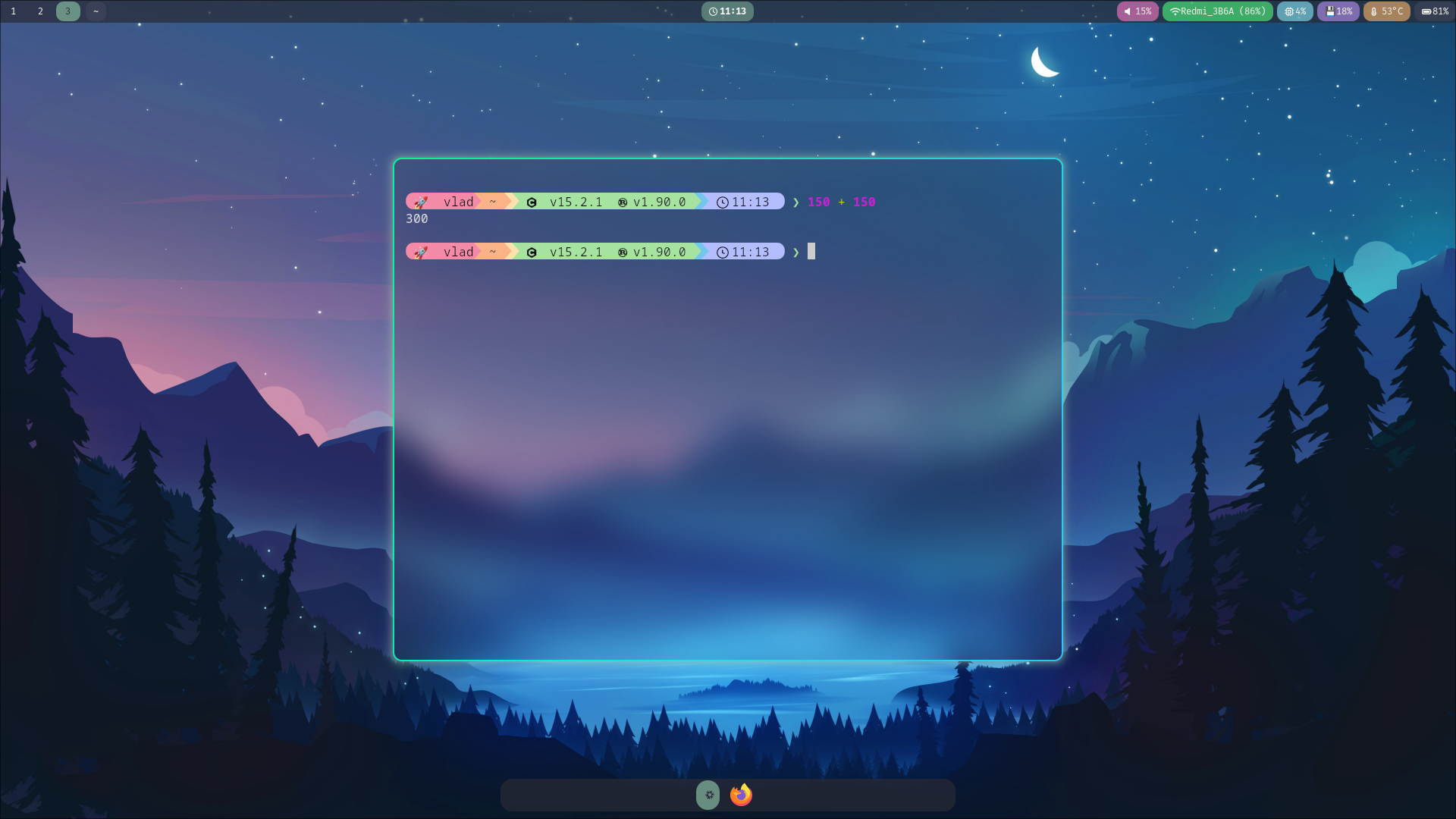
Task: Click the Rust v1.90.0 segment in the current prompt
Action: tap(652, 252)
